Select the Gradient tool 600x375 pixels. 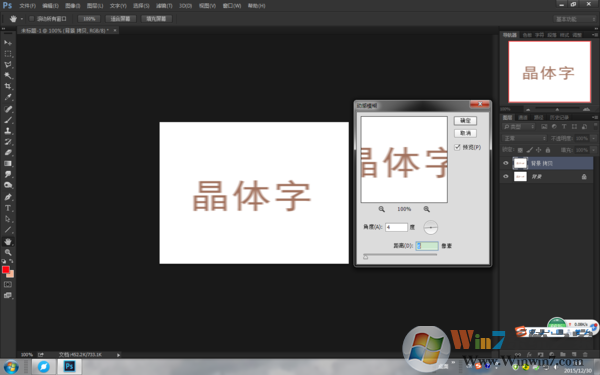pos(8,163)
